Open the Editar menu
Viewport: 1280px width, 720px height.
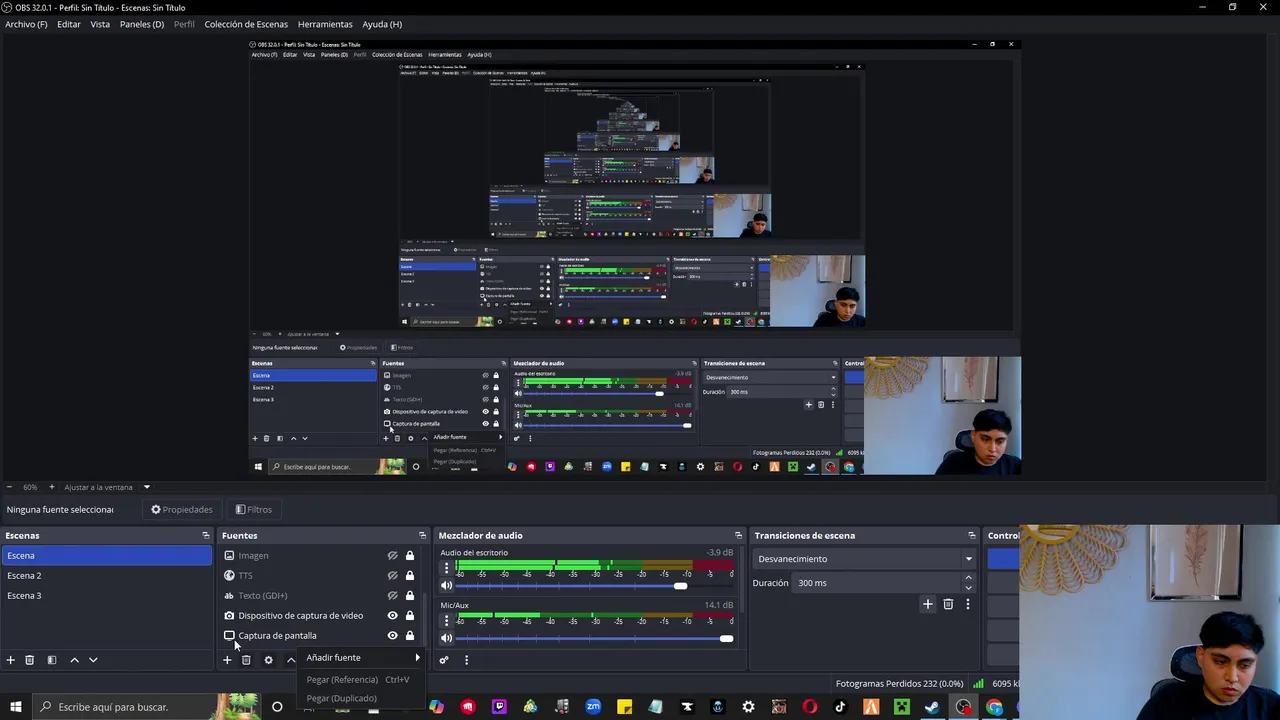69,24
